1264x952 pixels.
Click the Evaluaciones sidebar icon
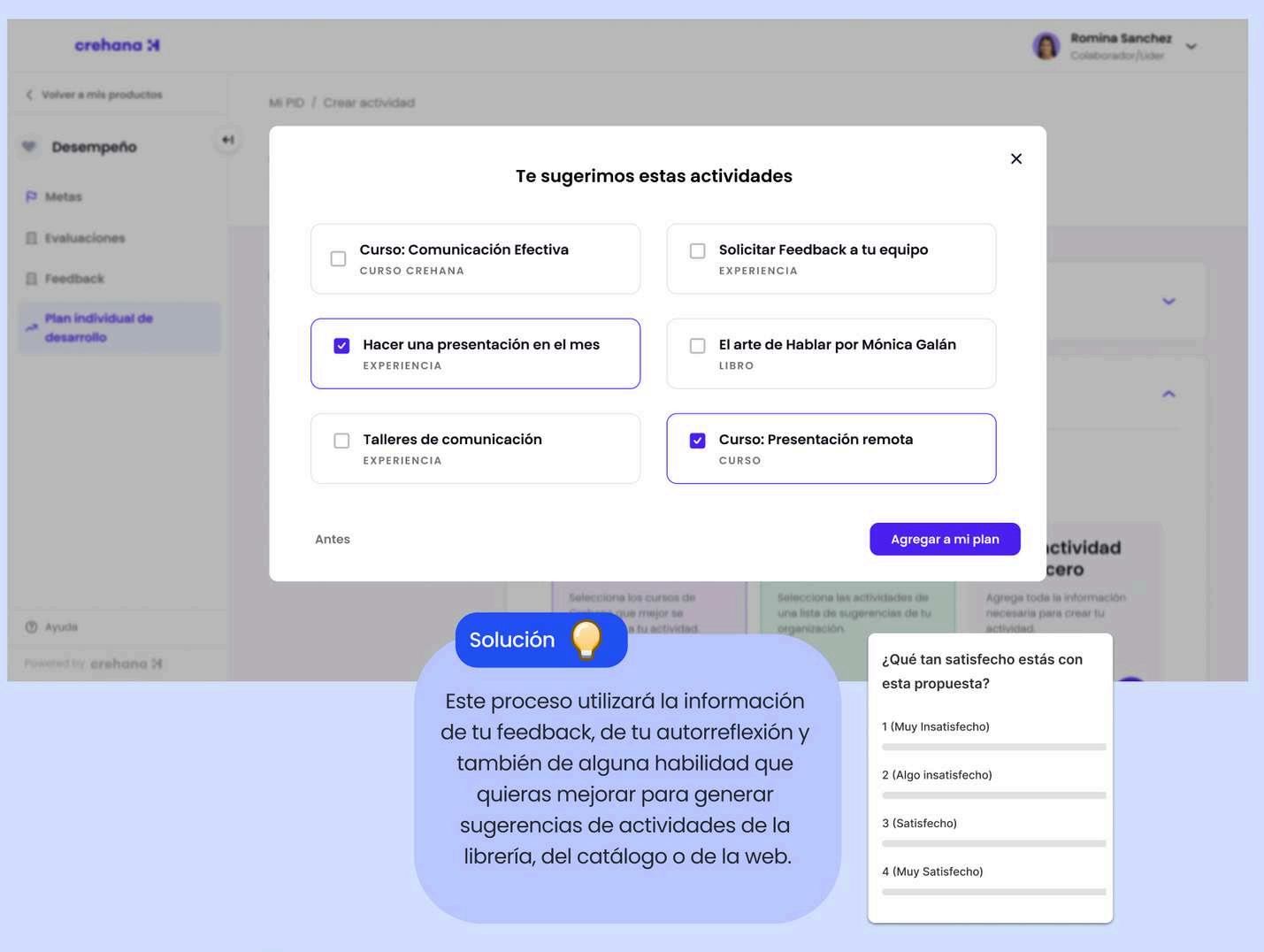point(31,238)
